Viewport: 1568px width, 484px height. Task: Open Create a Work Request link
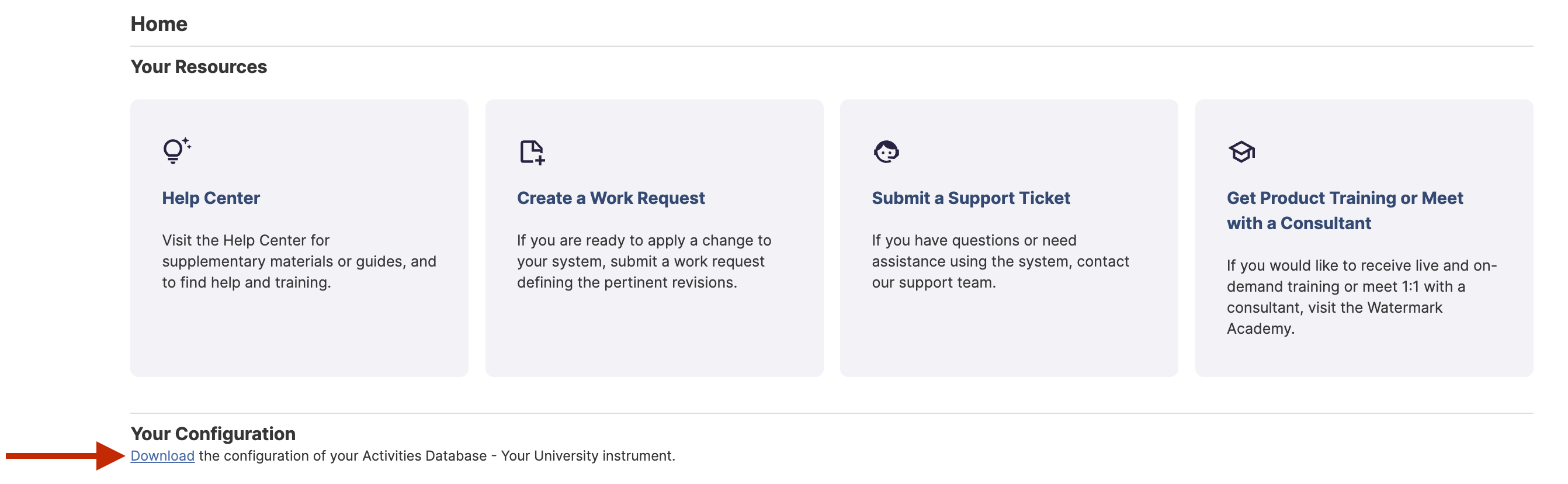[610, 198]
